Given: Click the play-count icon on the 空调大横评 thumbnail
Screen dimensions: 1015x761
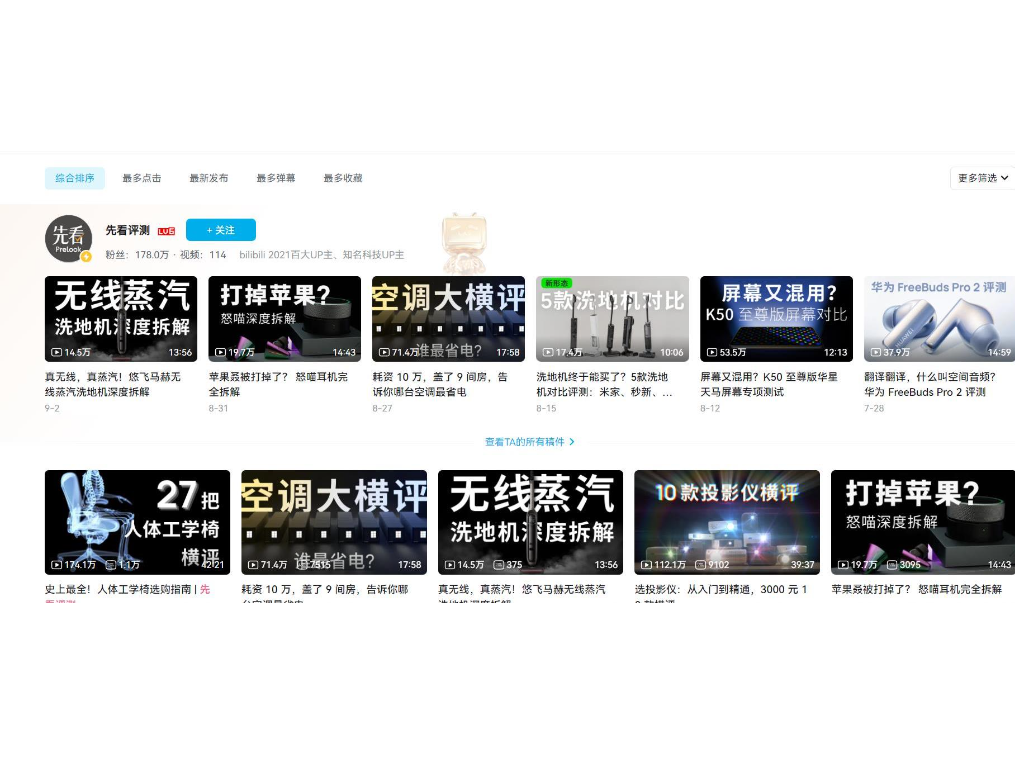Looking at the screenshot, I should pos(384,352).
